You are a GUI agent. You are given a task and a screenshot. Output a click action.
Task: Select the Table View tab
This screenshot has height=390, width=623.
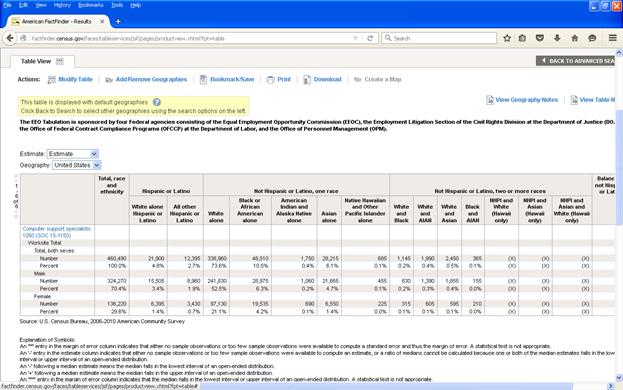pos(42,61)
